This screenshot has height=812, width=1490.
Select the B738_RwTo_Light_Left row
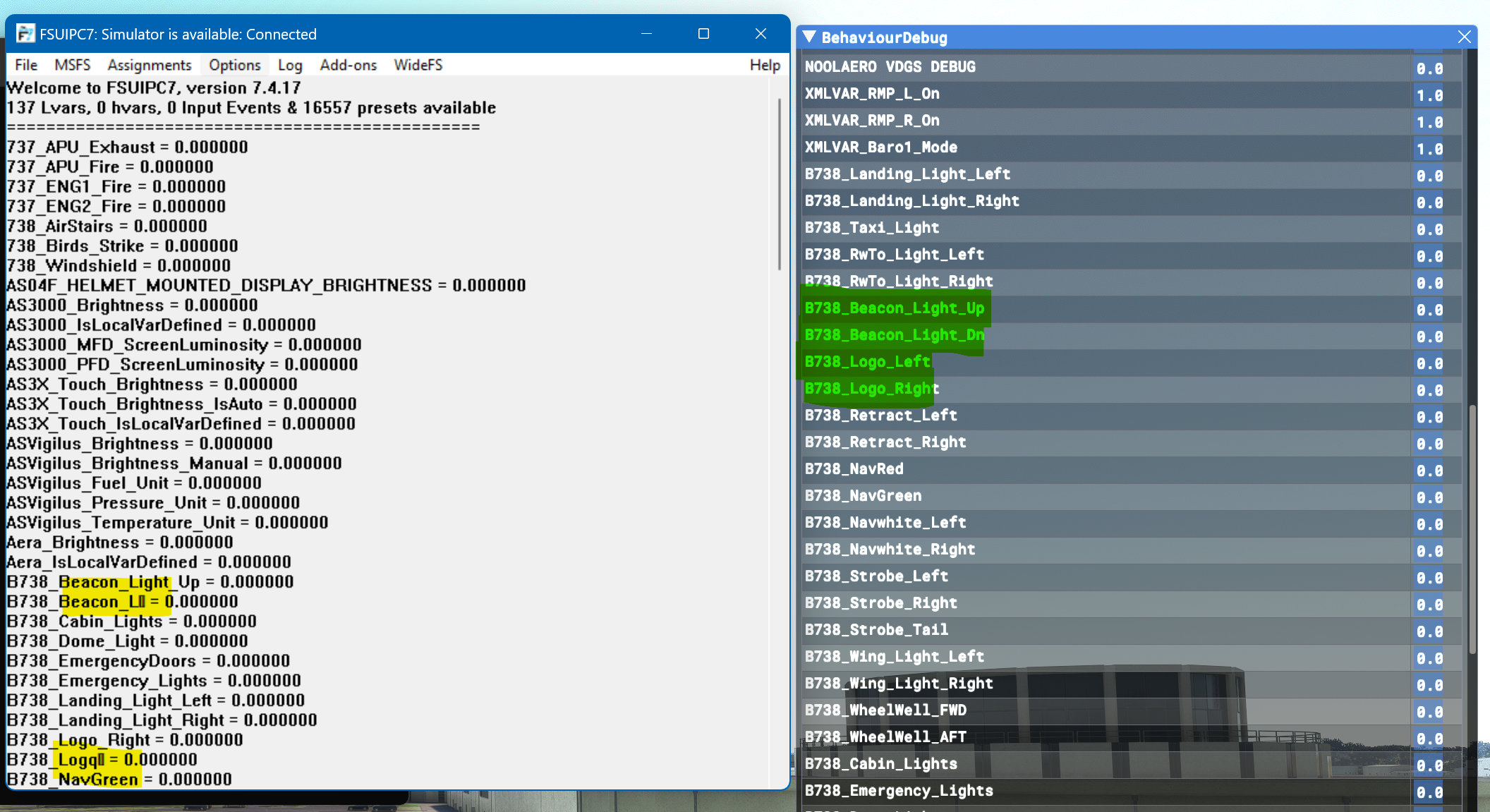coord(1132,255)
